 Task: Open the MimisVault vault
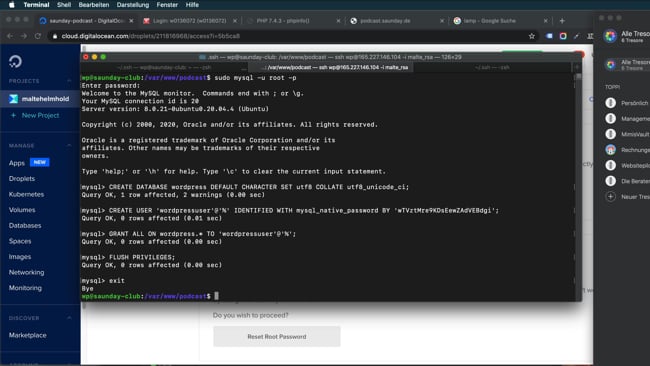coord(627,134)
